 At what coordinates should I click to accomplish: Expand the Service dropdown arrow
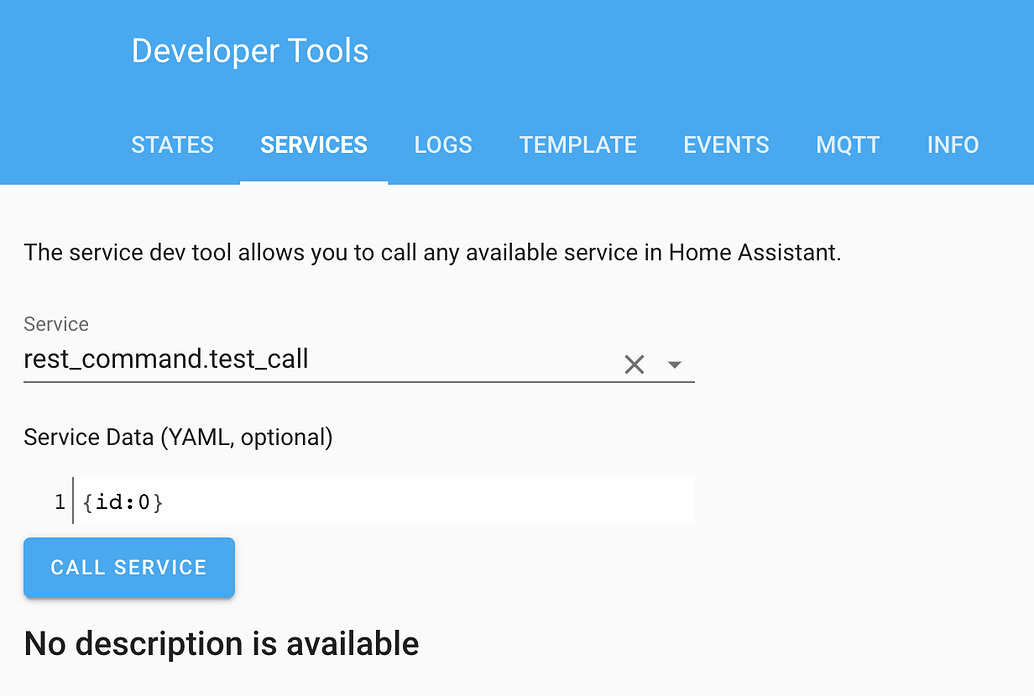pyautogui.click(x=675, y=365)
